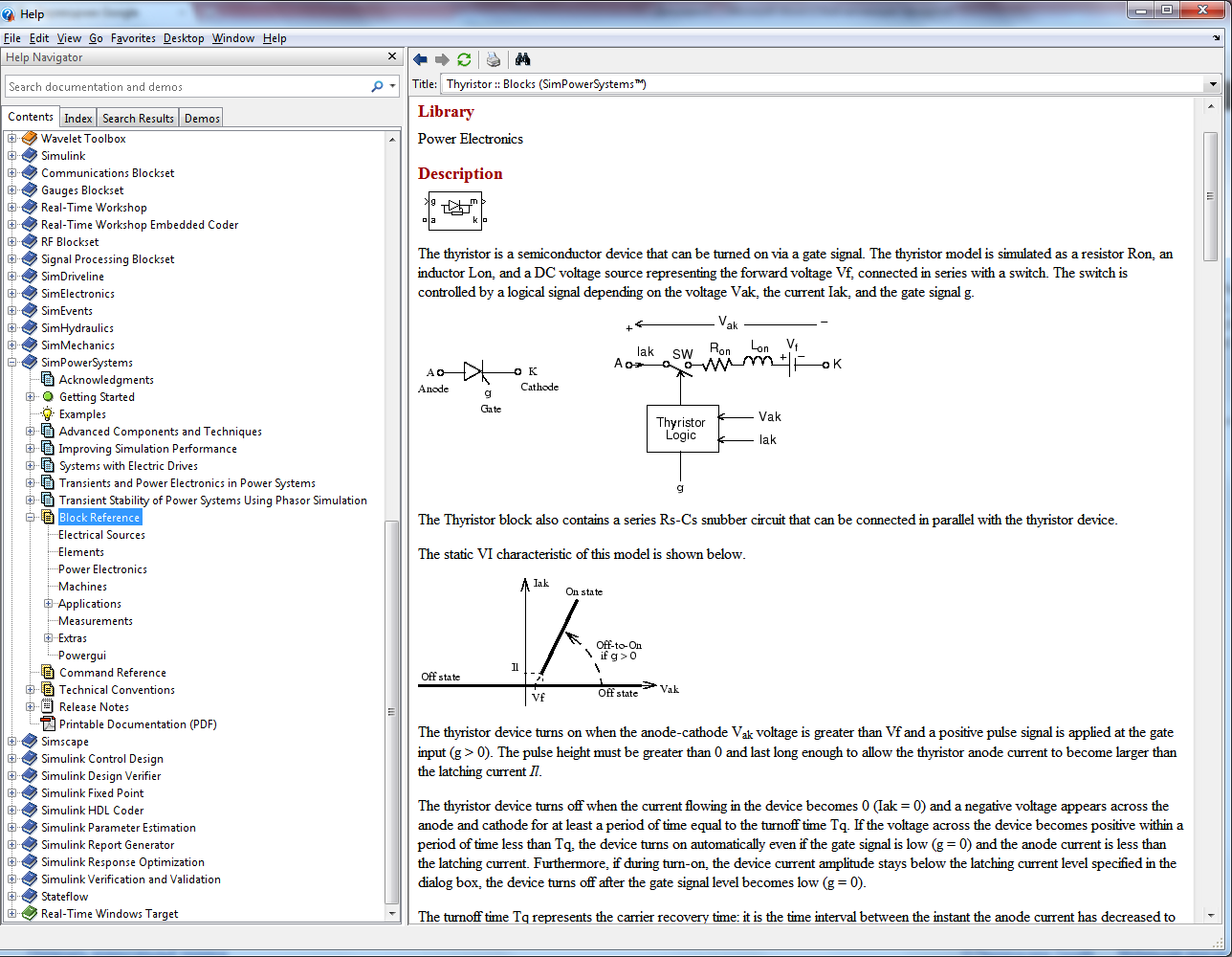Open the Go menu
This screenshot has width=1232, height=957.
pos(96,38)
